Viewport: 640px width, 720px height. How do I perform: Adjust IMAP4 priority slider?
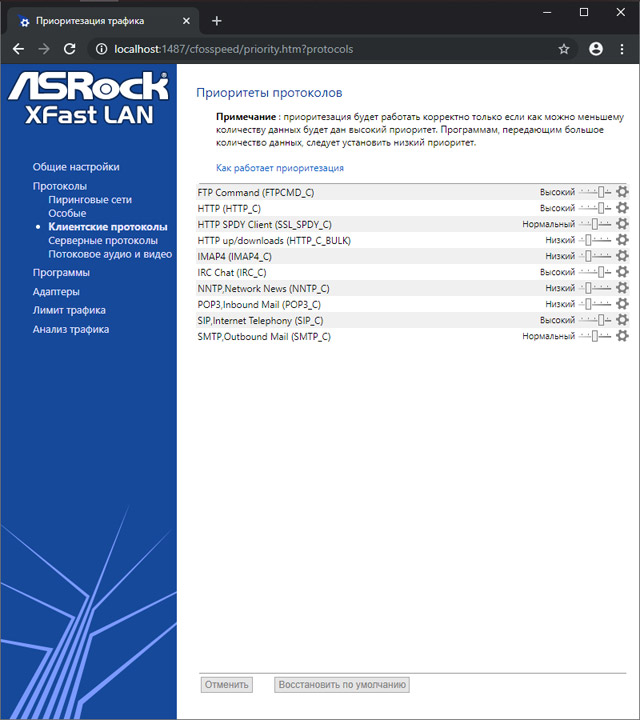click(595, 256)
